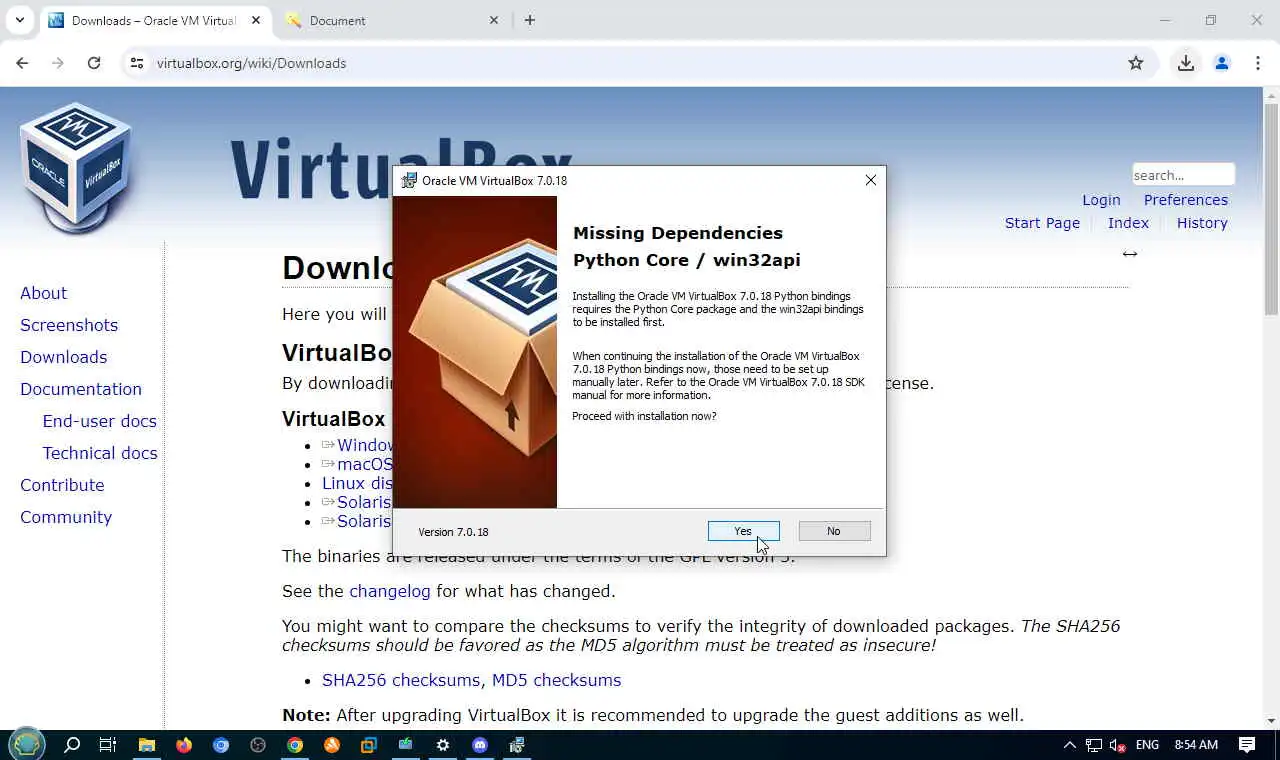
Task: Open Documentation in the sidebar
Action: tap(81, 389)
